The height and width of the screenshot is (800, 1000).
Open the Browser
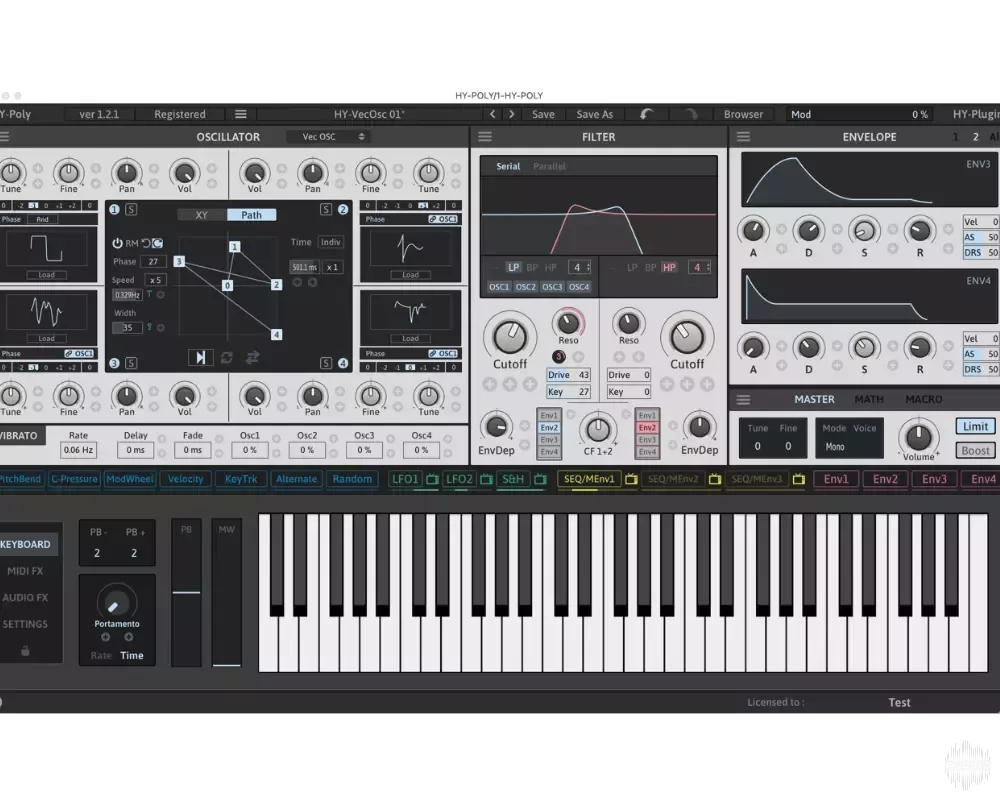coord(743,114)
